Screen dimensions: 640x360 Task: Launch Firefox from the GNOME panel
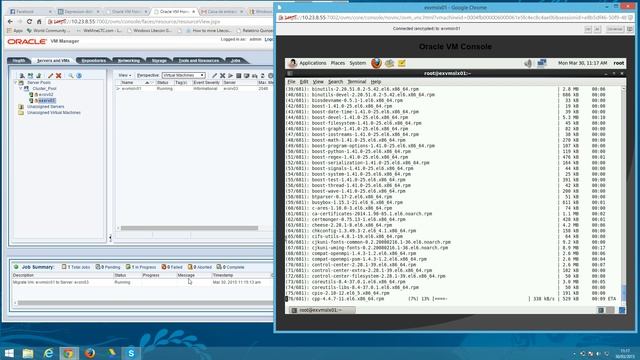pyautogui.click(x=376, y=63)
